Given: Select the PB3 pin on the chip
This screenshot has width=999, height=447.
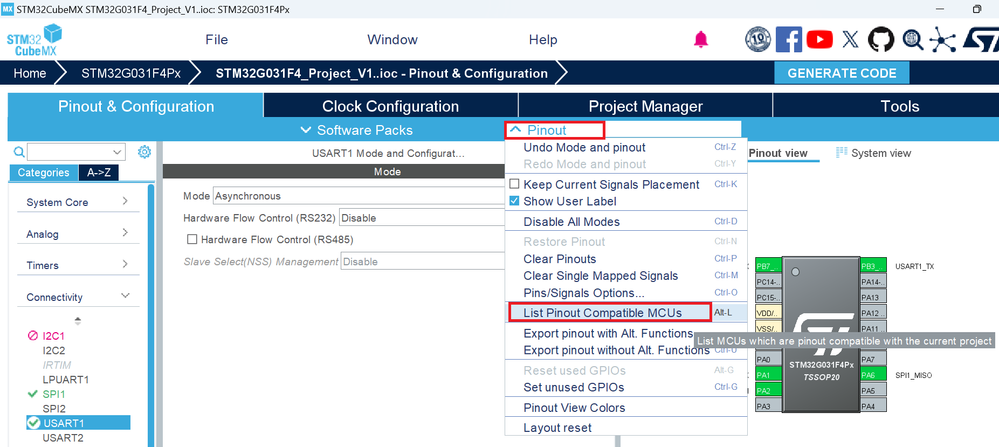Looking at the screenshot, I should pos(873,266).
